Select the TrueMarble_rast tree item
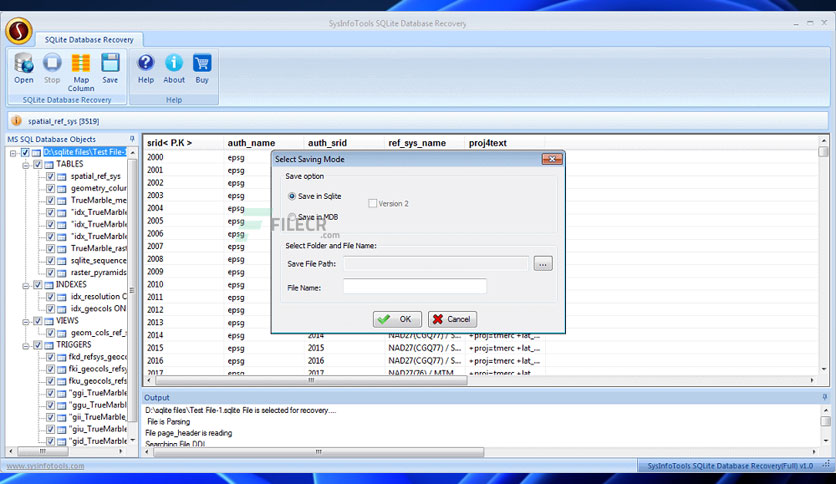Image resolution: width=836 pixels, height=484 pixels. (x=99, y=248)
